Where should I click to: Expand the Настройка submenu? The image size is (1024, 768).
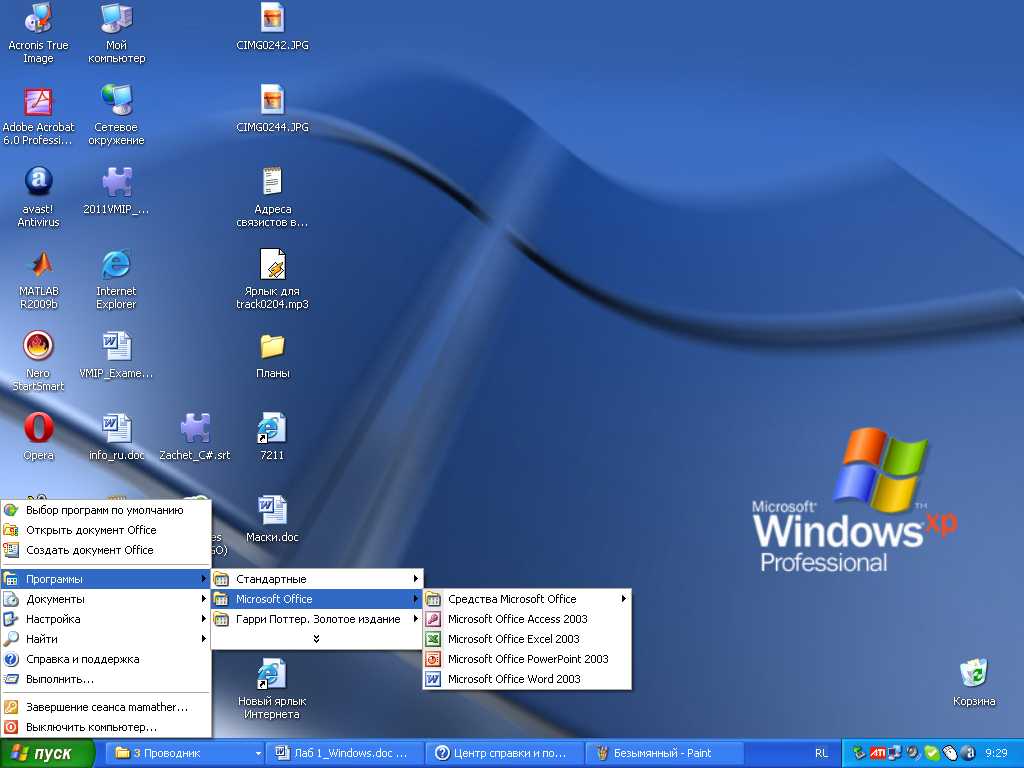click(x=106, y=619)
